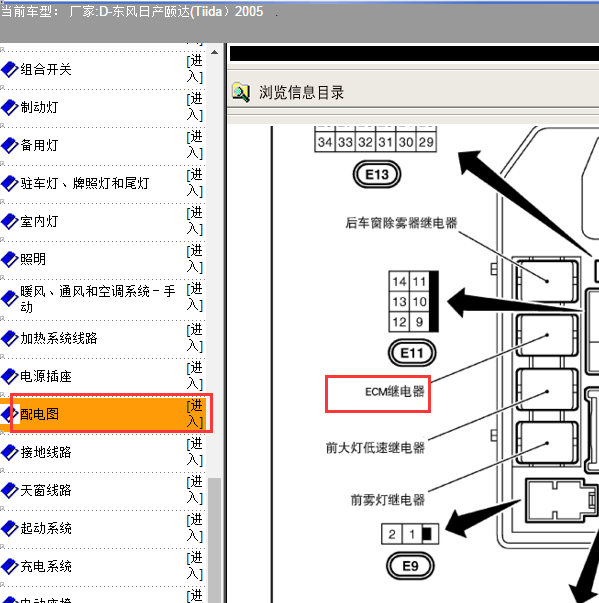Click the 前雾灯继电器 label

[388, 500]
